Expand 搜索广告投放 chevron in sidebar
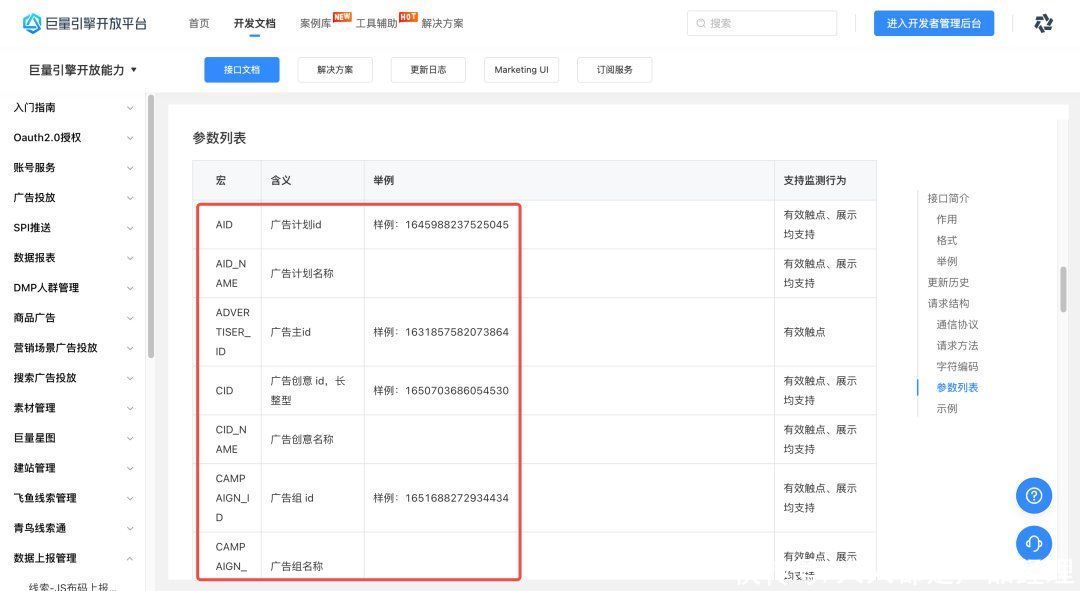 [130, 378]
